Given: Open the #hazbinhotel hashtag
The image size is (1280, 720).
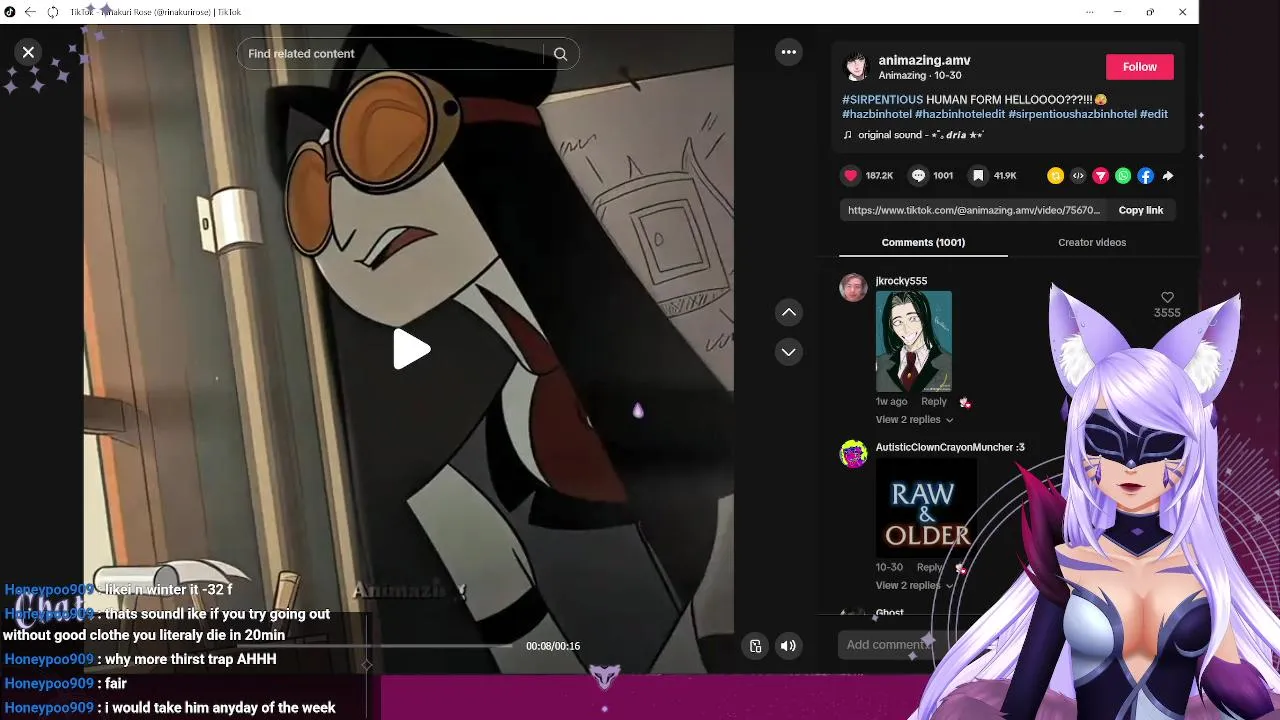Looking at the screenshot, I should [876, 114].
